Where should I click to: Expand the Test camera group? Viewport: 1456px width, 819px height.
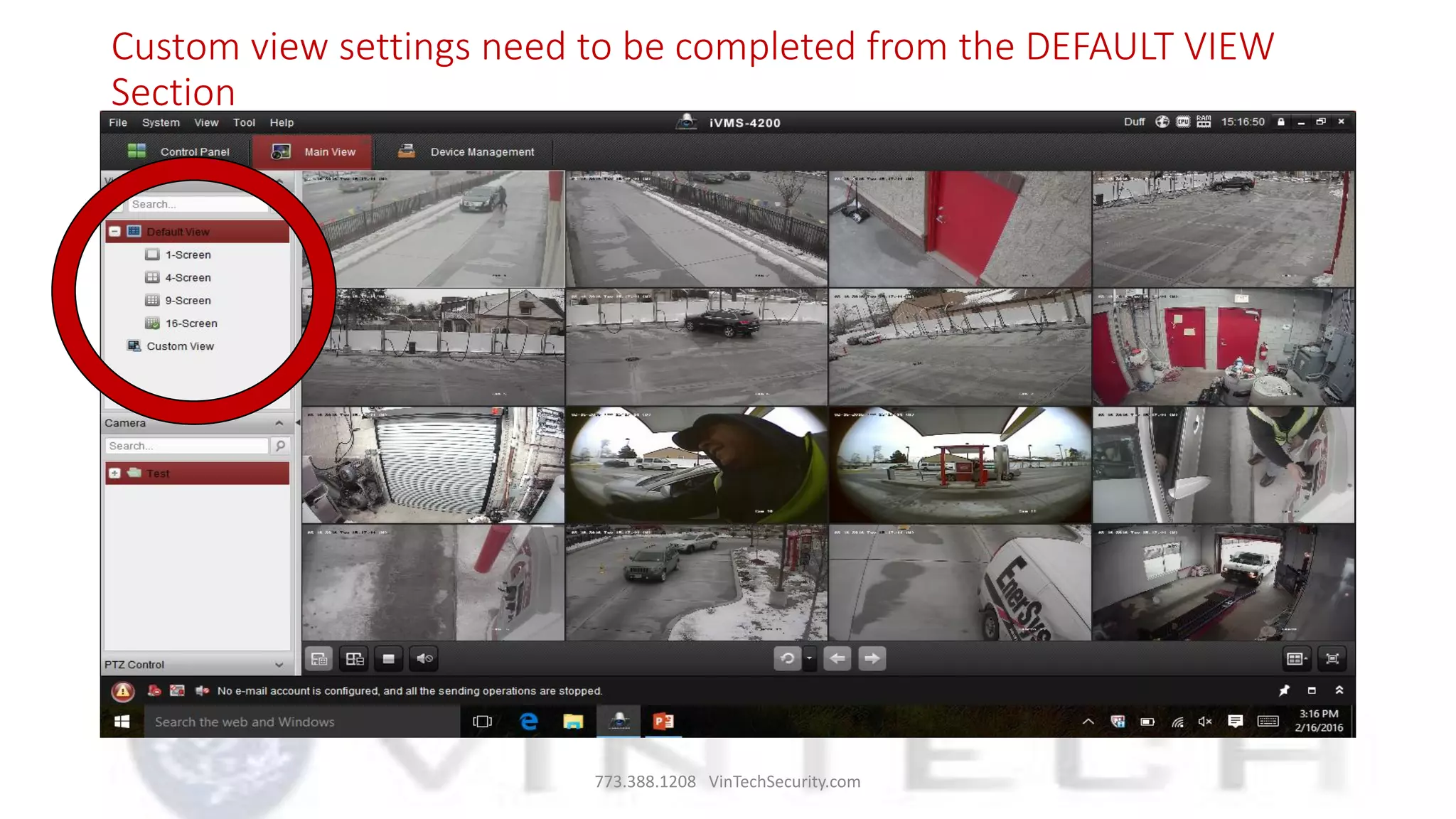[x=114, y=473]
